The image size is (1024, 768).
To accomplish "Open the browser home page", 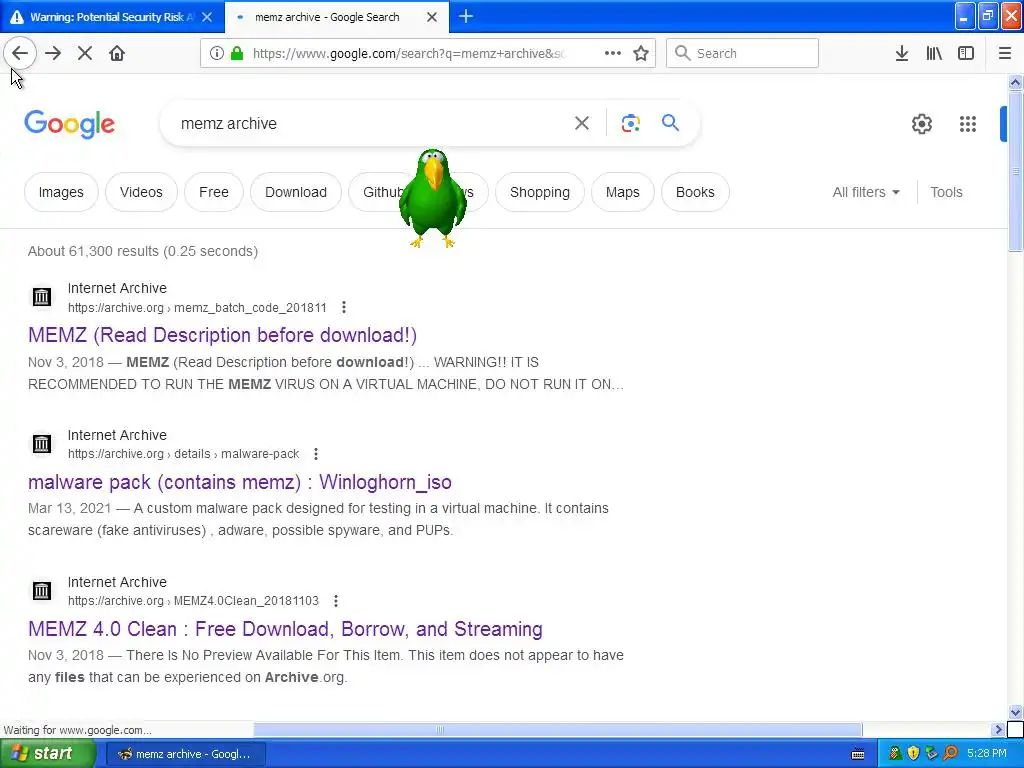I will pos(117,54).
